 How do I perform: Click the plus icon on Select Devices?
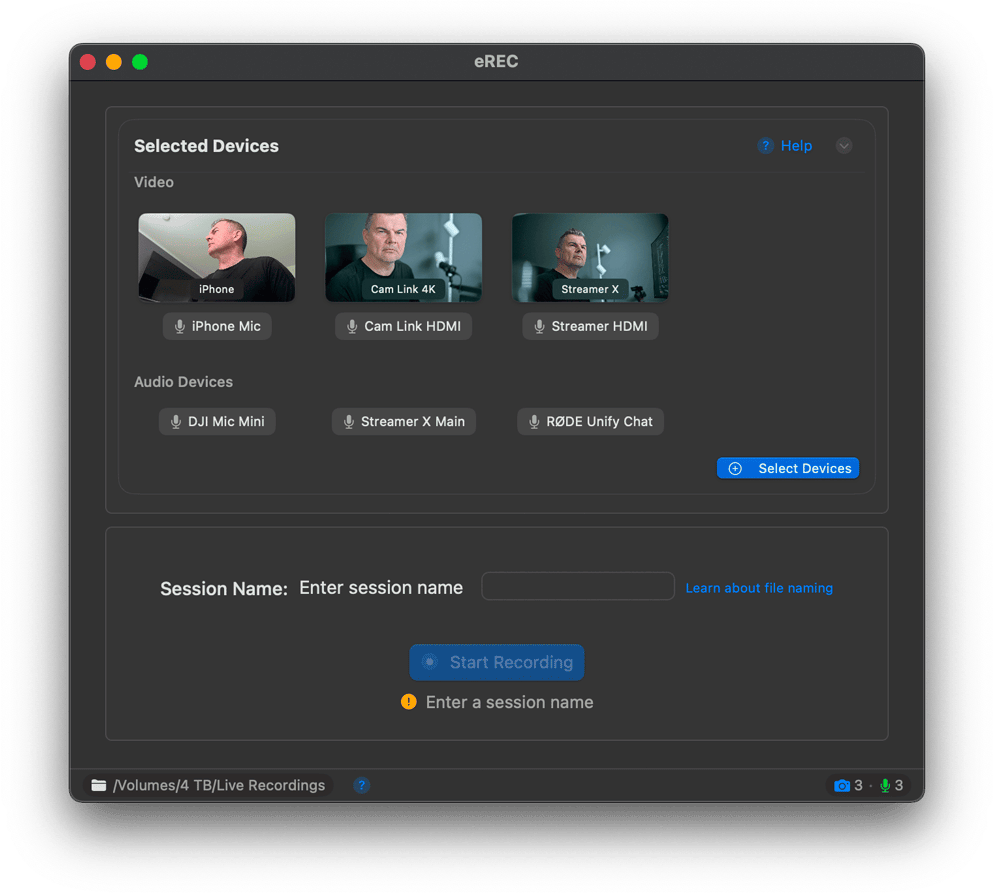tap(735, 468)
